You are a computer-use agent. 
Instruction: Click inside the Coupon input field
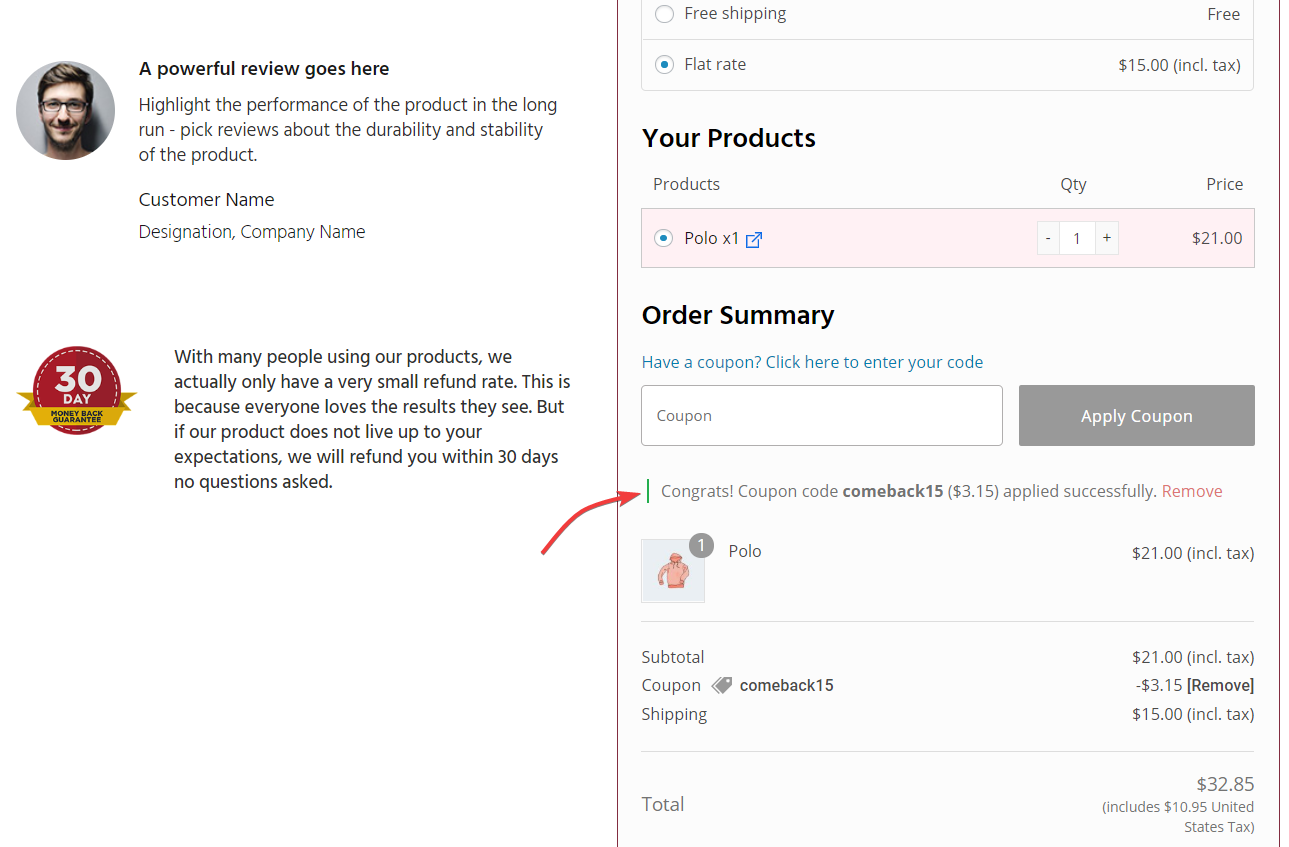[x=821, y=415]
